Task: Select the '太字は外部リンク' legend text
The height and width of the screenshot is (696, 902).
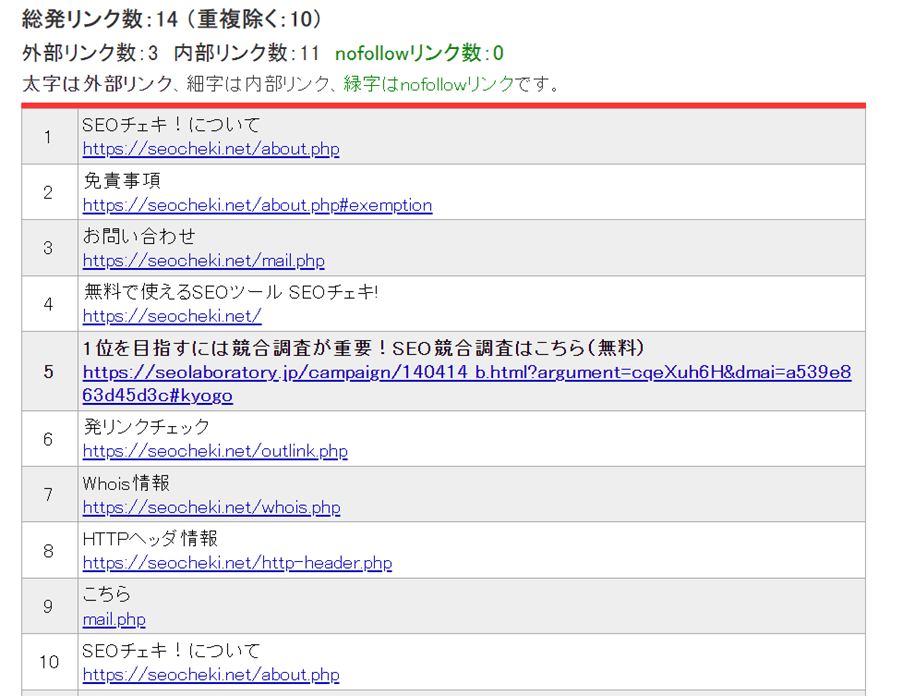Action: pyautogui.click(x=97, y=85)
